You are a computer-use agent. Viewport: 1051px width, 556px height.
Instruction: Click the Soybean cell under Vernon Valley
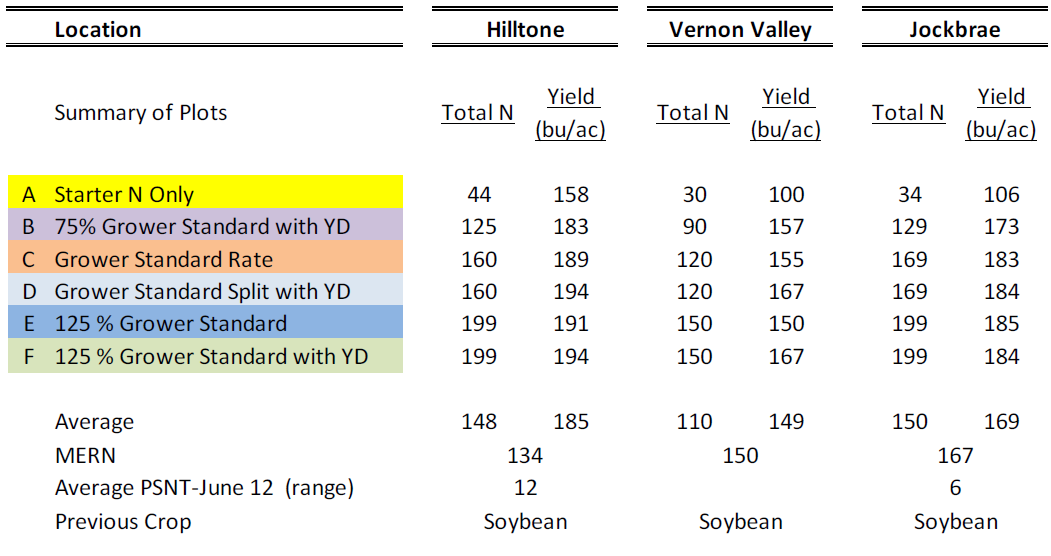point(740,522)
